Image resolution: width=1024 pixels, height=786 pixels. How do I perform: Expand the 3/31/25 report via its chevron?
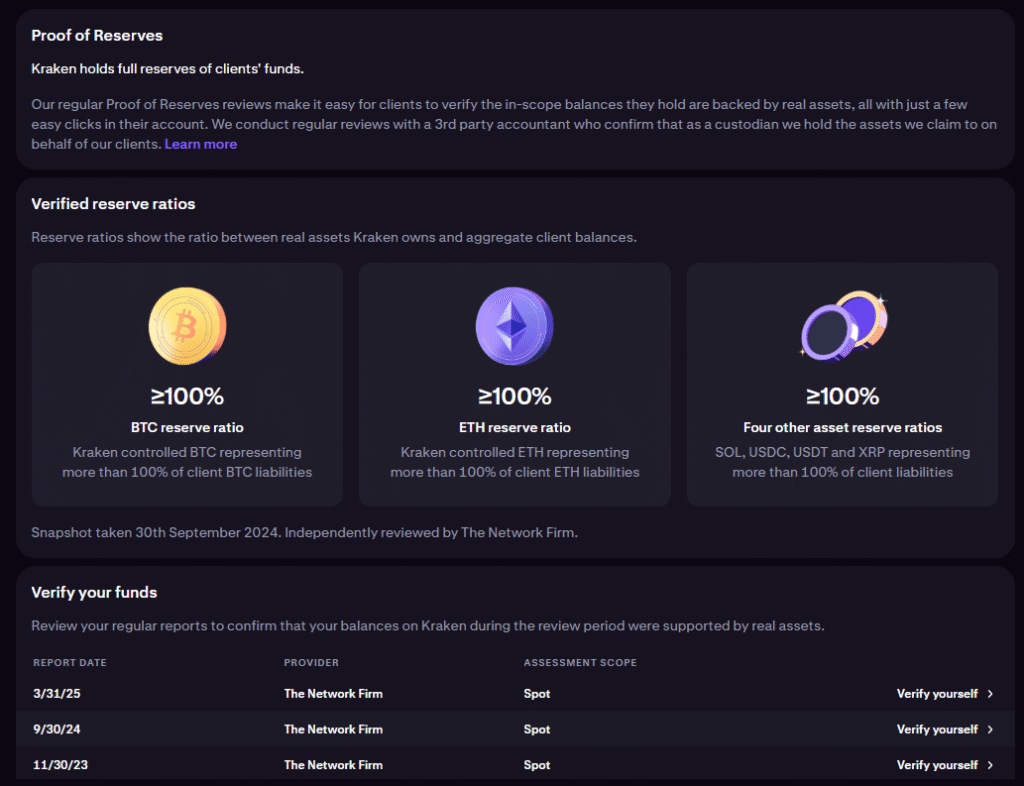click(x=988, y=693)
